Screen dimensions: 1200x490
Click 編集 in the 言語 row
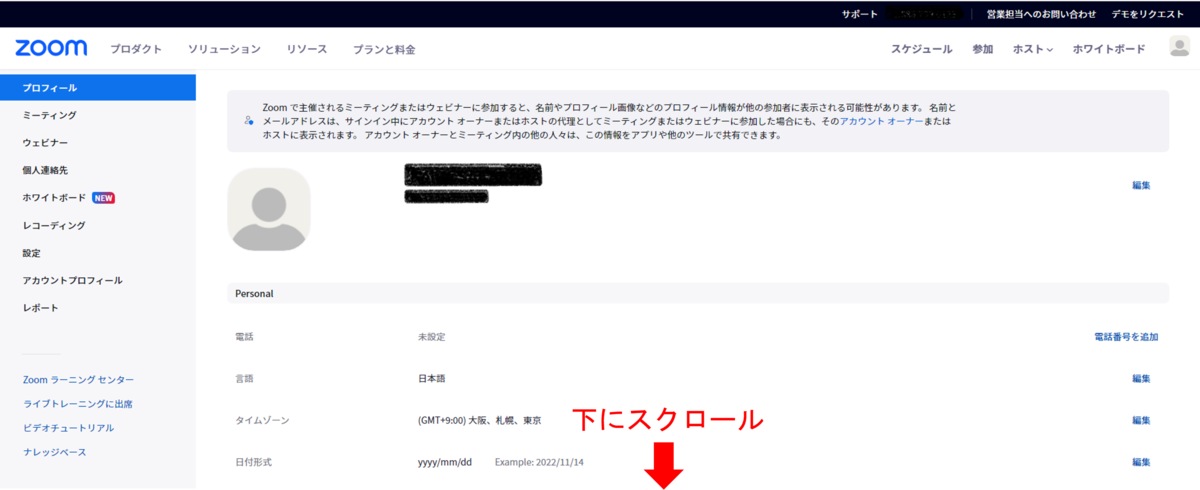[x=1141, y=379]
